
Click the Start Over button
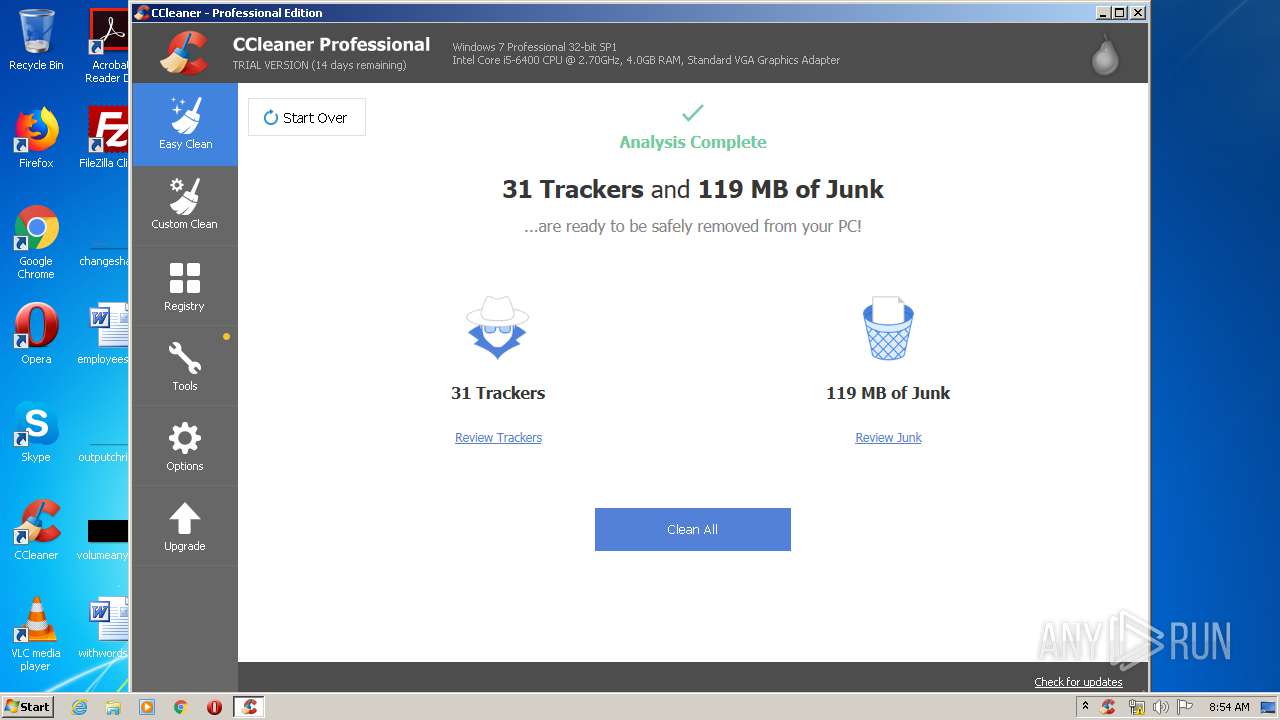tap(307, 117)
